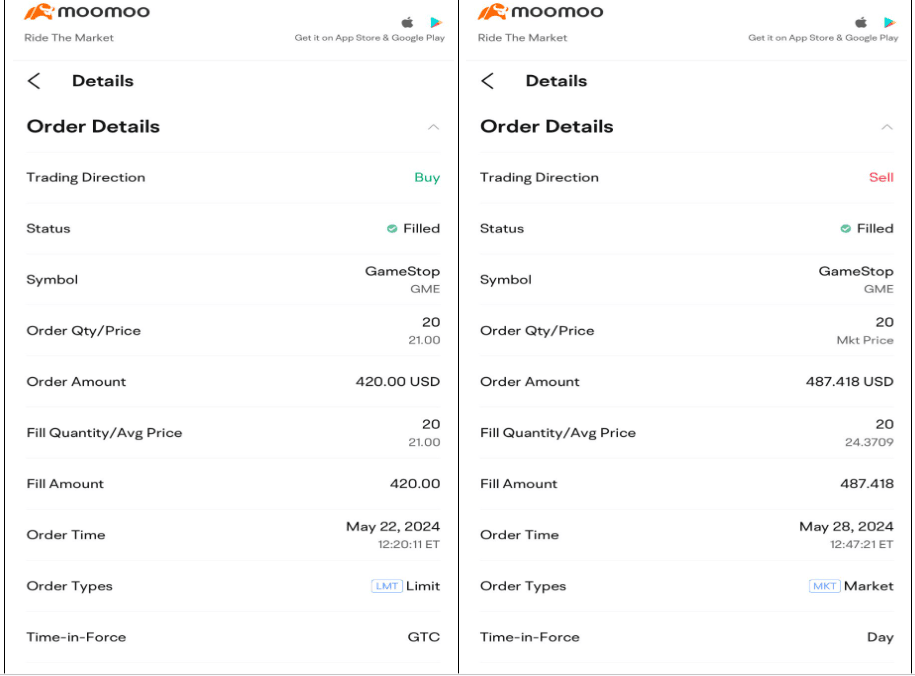Viewport: 915px width, 676px height.
Task: Go back from the Buy order details
Action: pos(34,81)
